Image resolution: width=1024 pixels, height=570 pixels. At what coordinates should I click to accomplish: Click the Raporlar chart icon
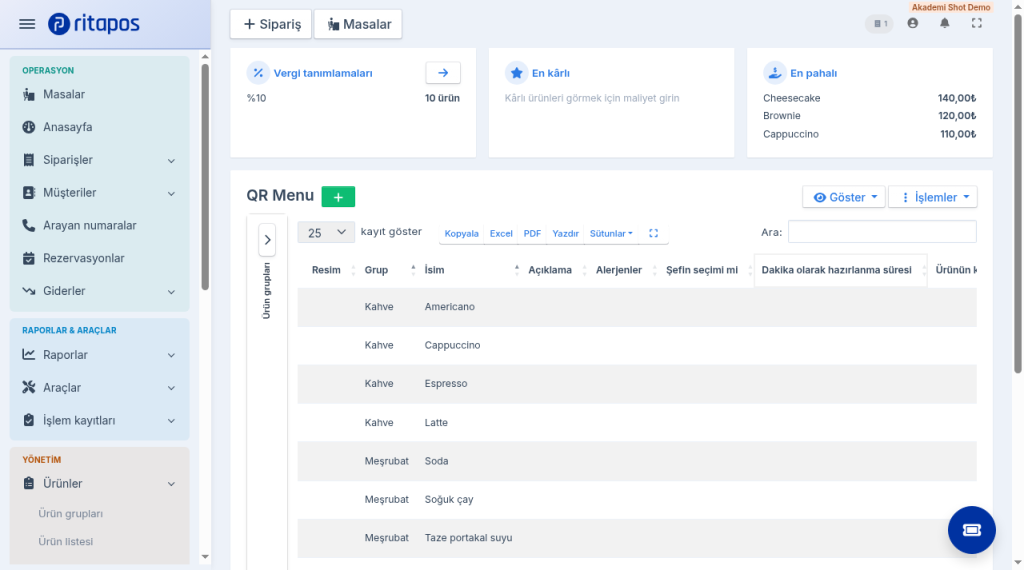click(x=29, y=355)
